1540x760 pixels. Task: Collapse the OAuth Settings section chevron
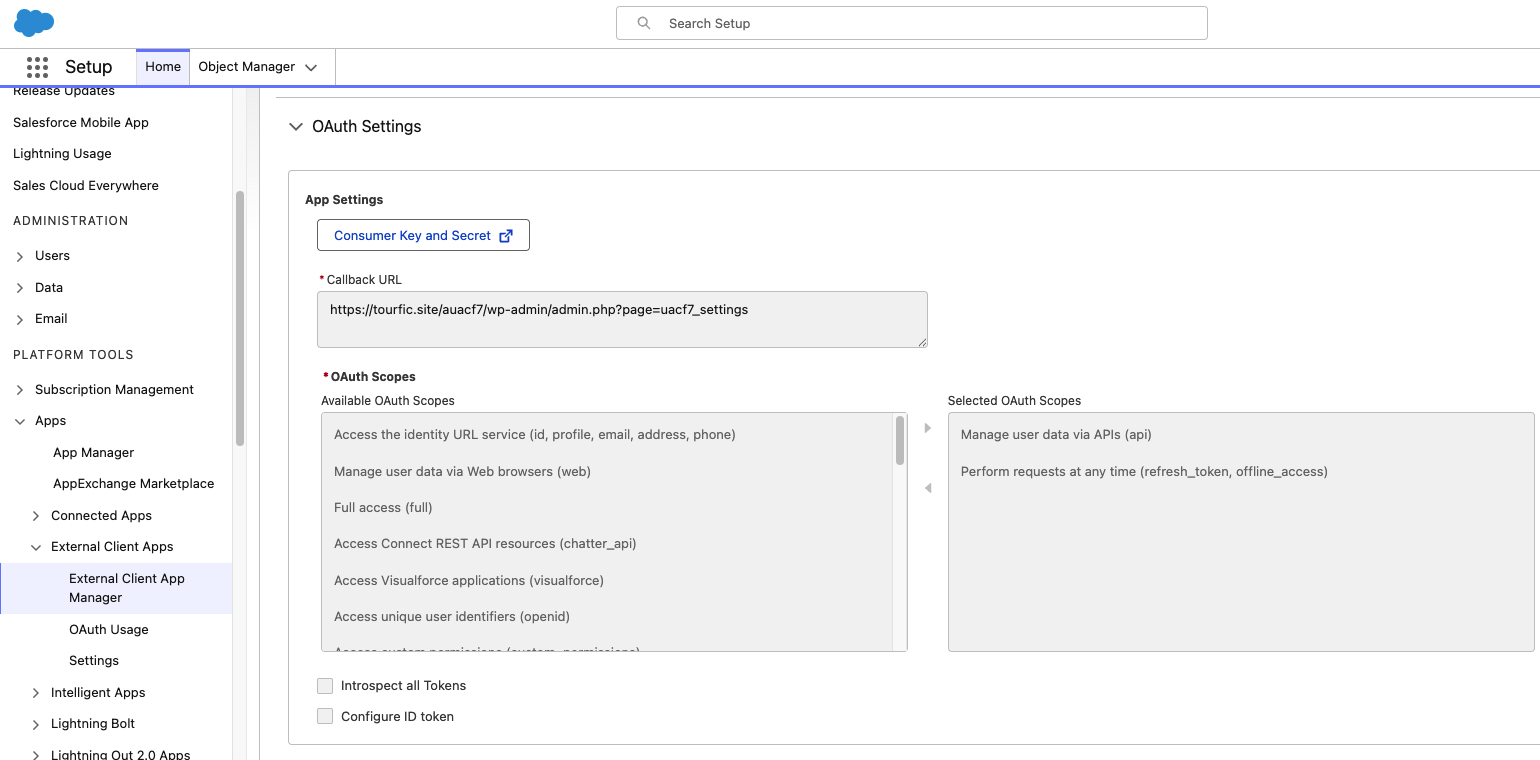(295, 127)
